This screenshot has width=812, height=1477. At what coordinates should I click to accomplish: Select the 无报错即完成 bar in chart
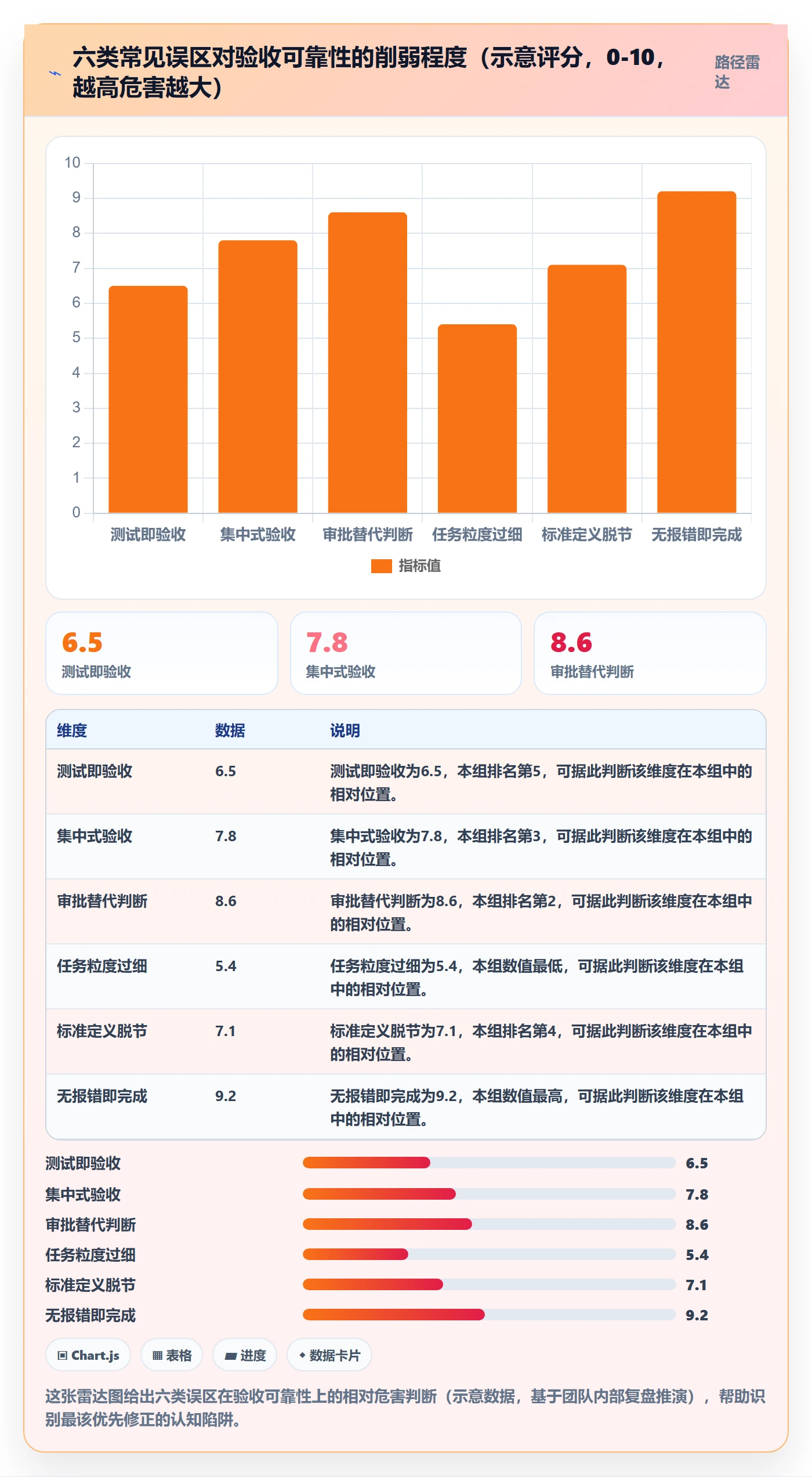(697, 352)
